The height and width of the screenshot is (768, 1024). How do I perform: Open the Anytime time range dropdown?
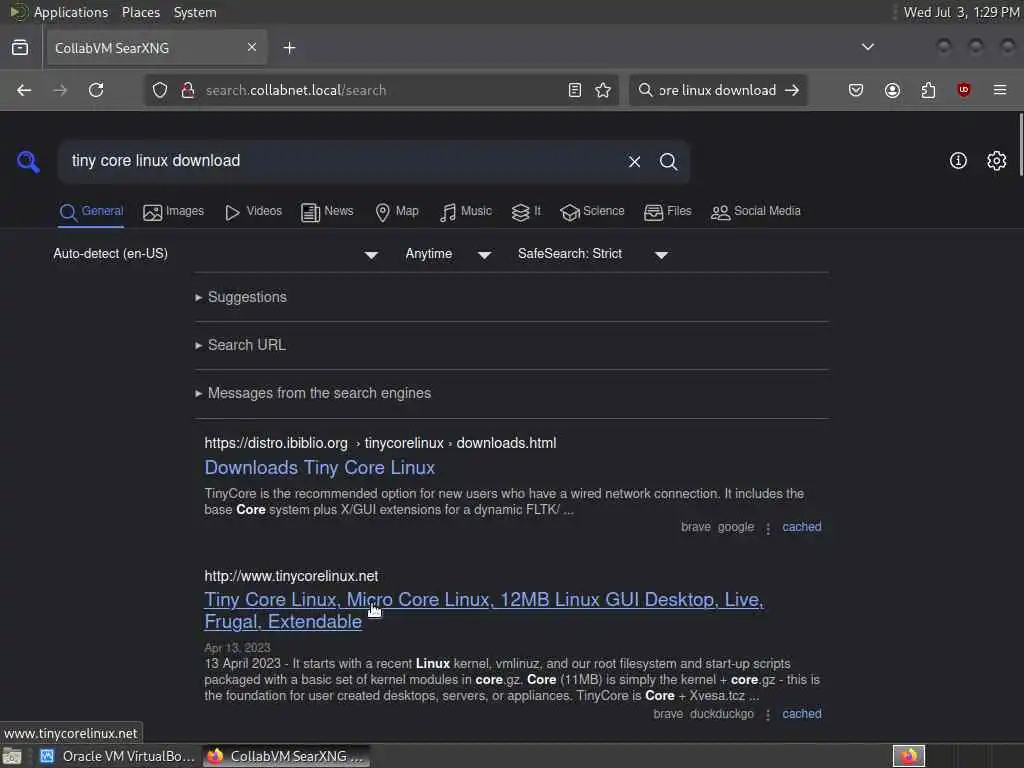tap(448, 254)
